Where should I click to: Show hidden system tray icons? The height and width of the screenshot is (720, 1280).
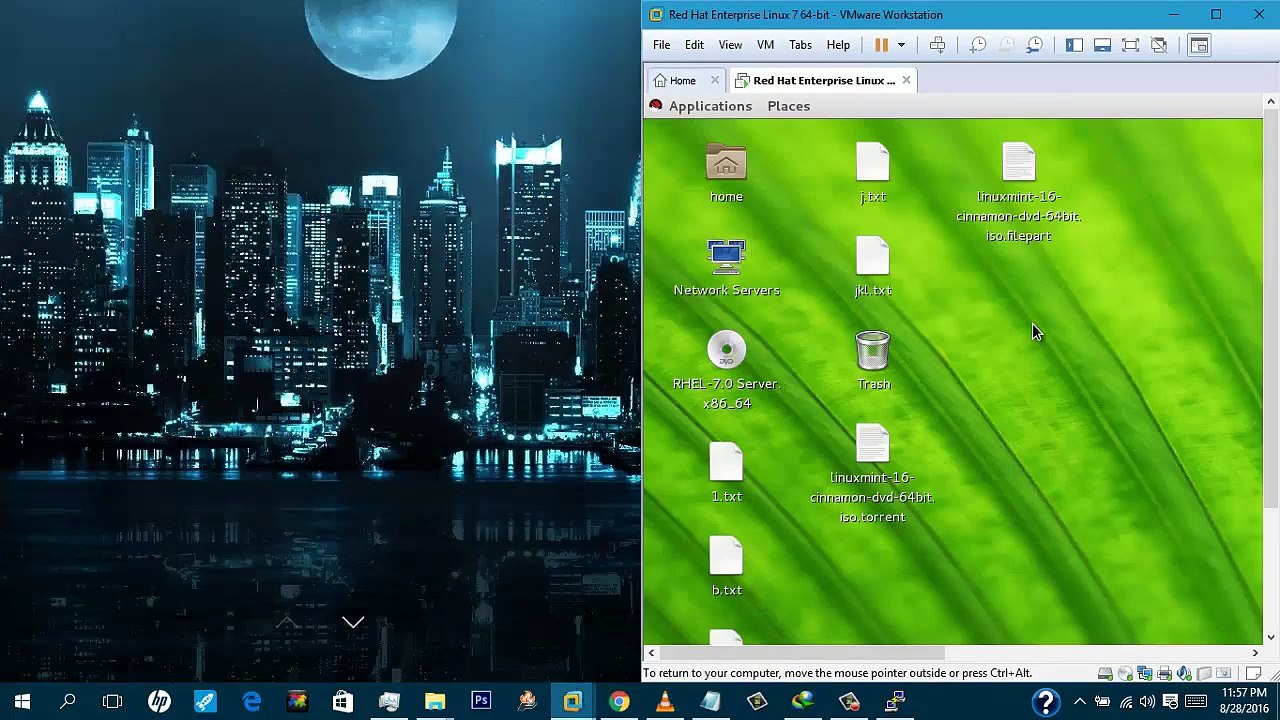point(1079,702)
